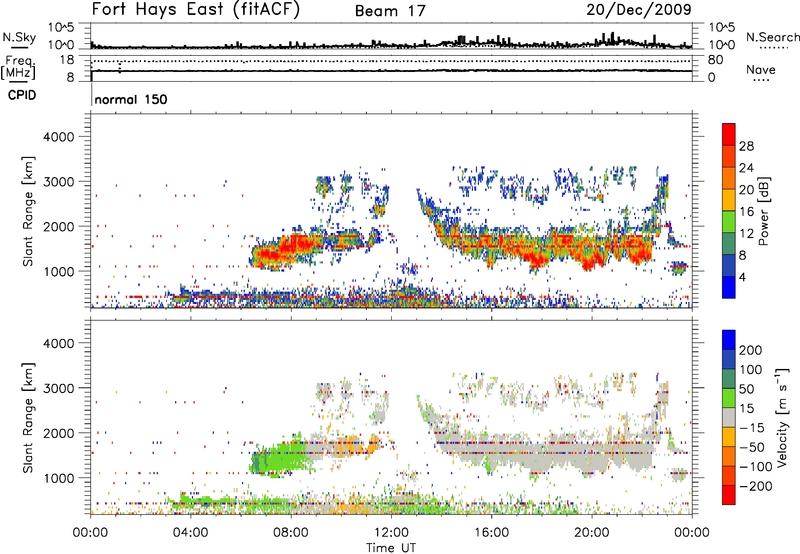The height and width of the screenshot is (554, 800).
Task: Click the "Velocity [m s-1]" colorbar title
Action: 782,417
